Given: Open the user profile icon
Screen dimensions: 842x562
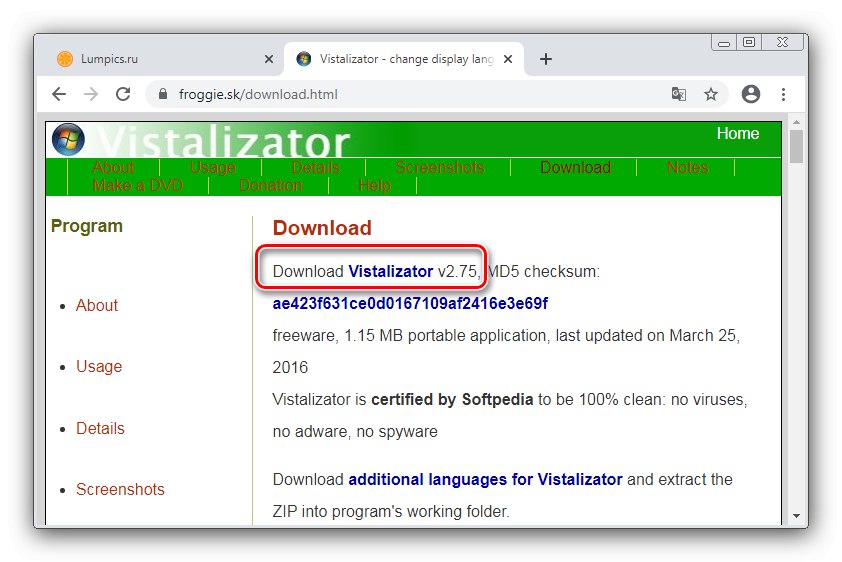Looking at the screenshot, I should click(x=751, y=94).
